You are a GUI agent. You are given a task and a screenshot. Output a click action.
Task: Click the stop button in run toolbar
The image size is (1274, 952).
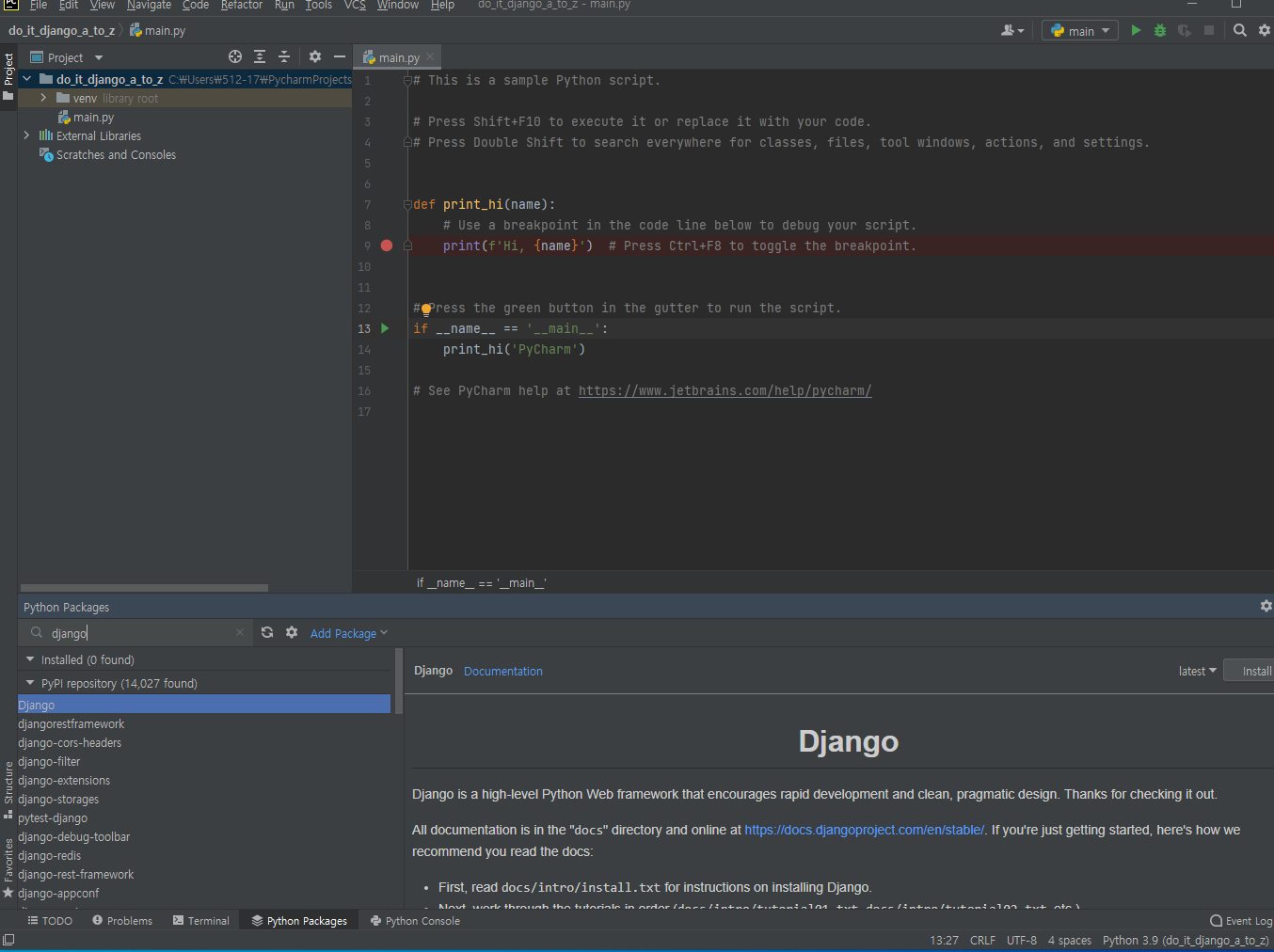click(x=1209, y=31)
